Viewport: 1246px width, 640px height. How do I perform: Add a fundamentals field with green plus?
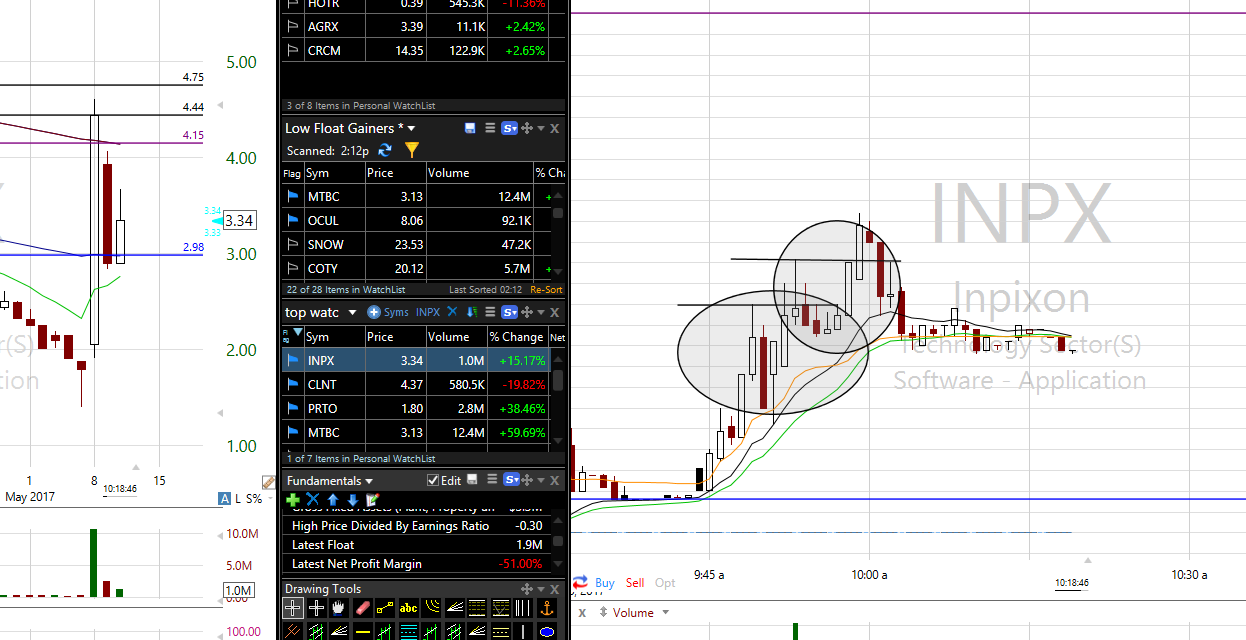[293, 499]
